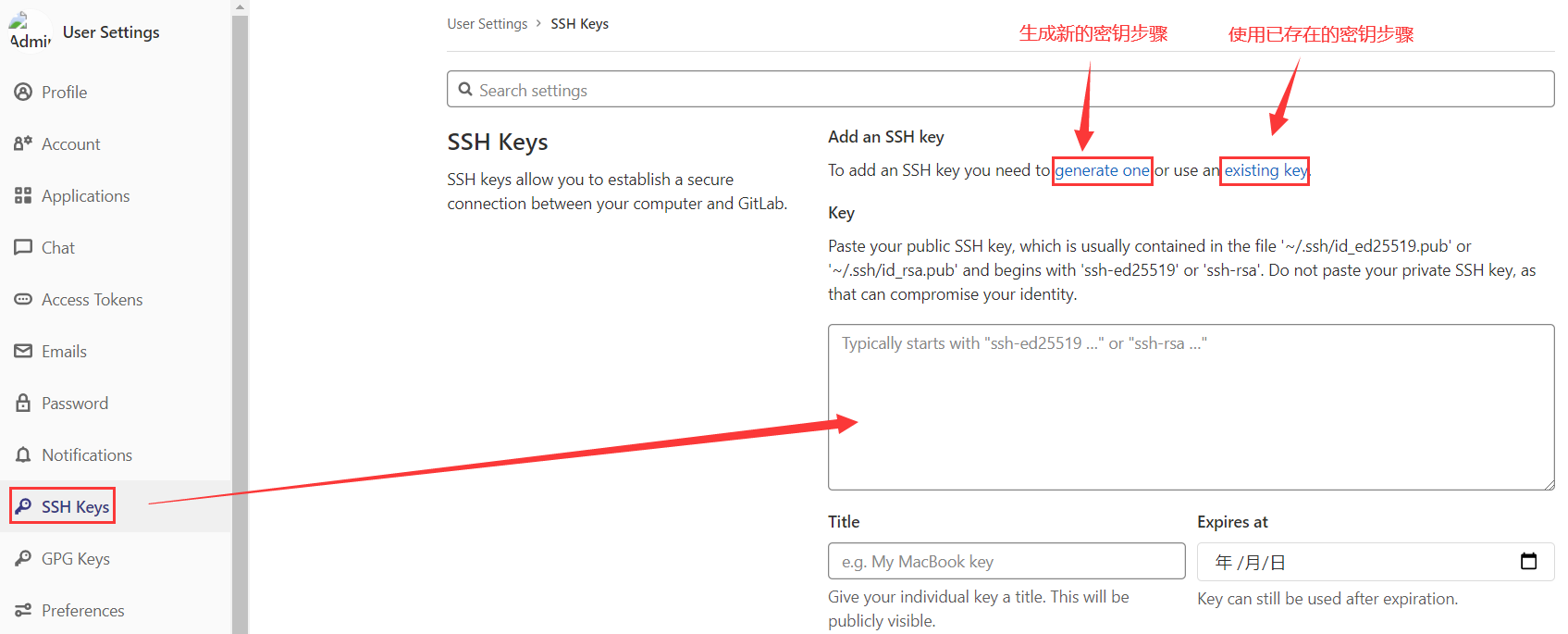The width and height of the screenshot is (1568, 634).
Task: Click the Access Tokens icon
Action: point(23,299)
